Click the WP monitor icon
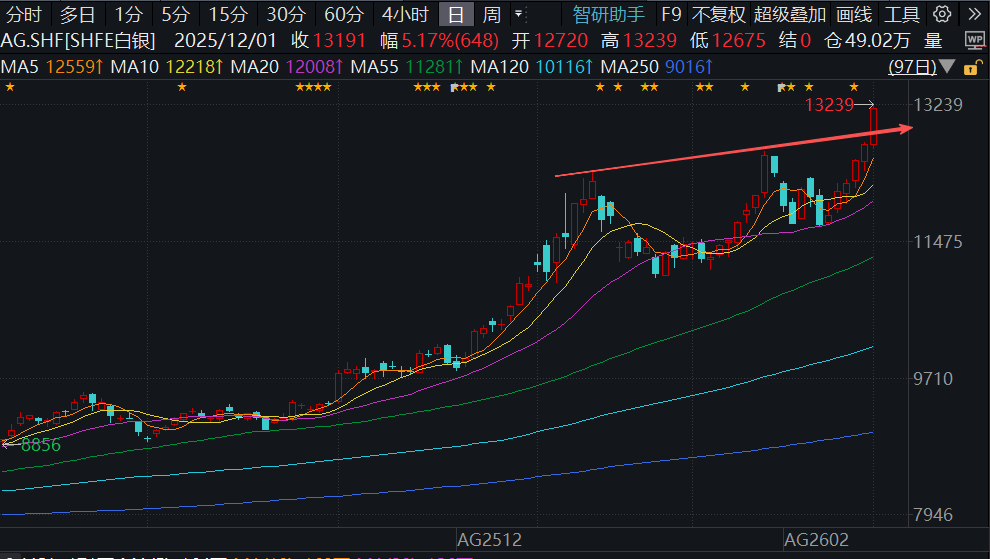Viewport: 990px width, 559px height. (975, 41)
